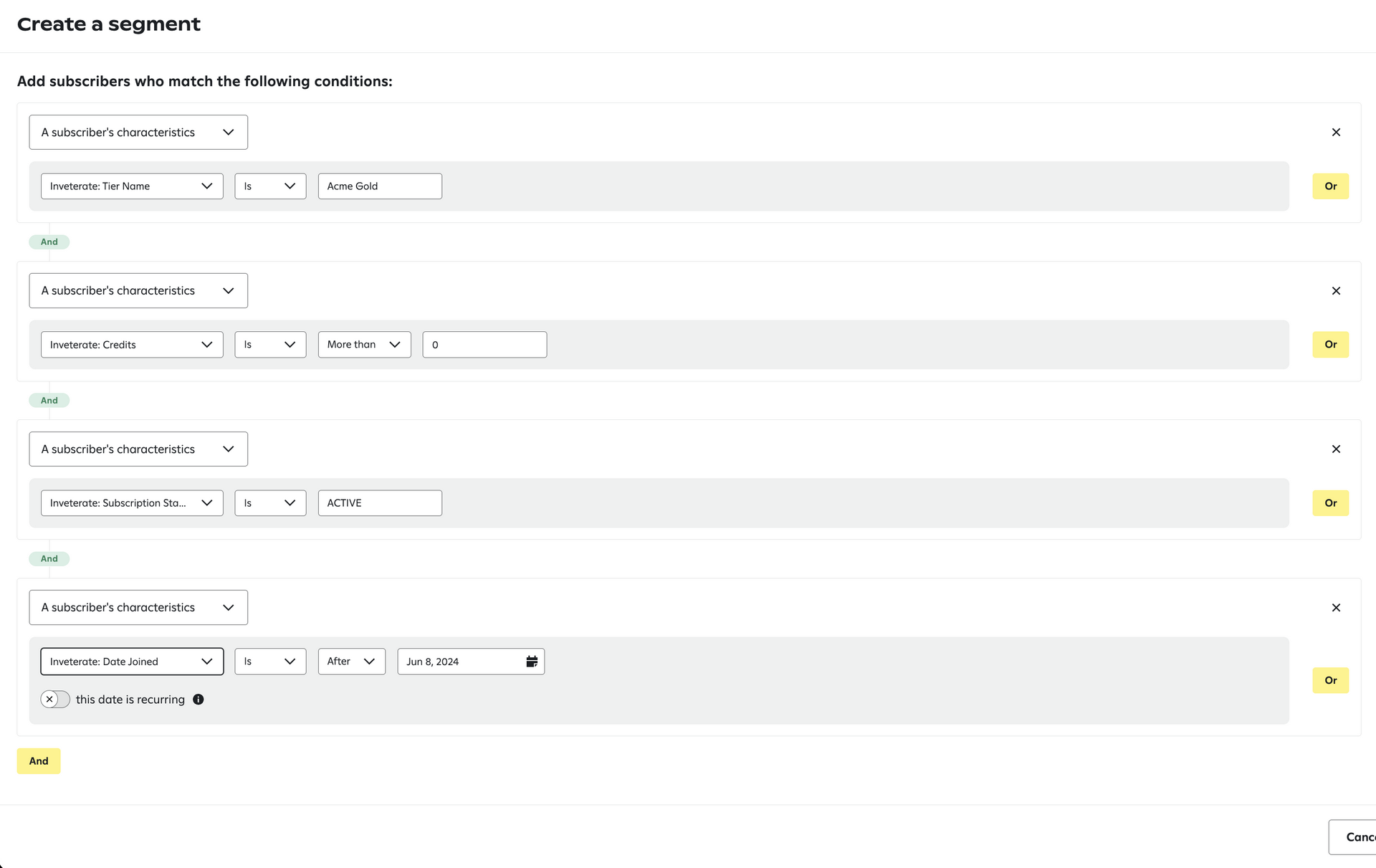Click Or button beside Acme Gold condition
1376x868 pixels.
(1330, 186)
